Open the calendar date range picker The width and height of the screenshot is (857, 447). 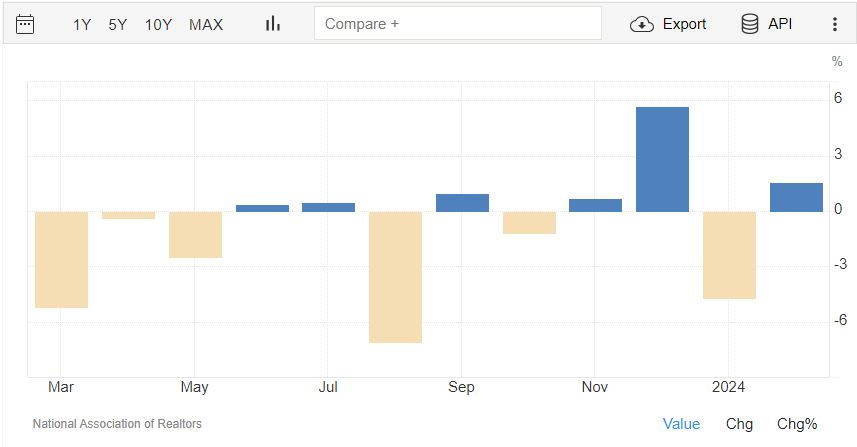(x=25, y=24)
